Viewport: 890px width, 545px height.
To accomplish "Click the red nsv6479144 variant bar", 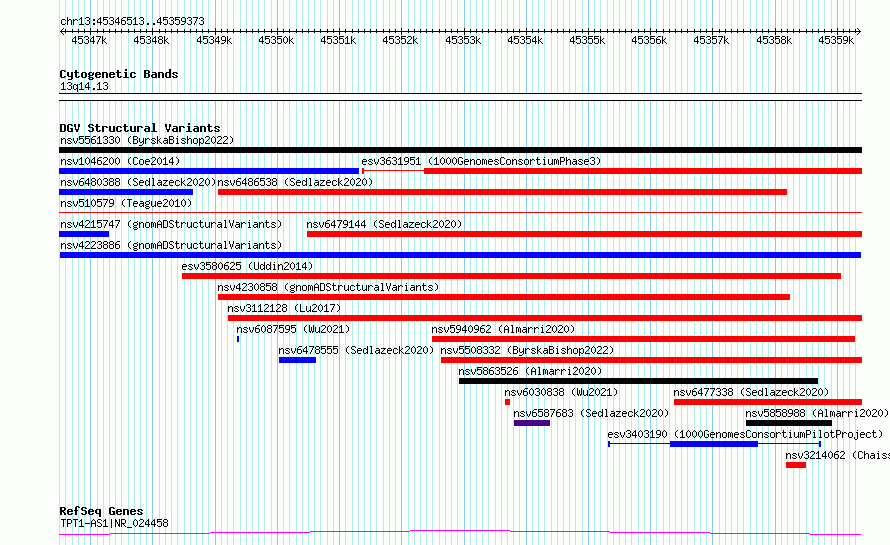I will tap(584, 234).
